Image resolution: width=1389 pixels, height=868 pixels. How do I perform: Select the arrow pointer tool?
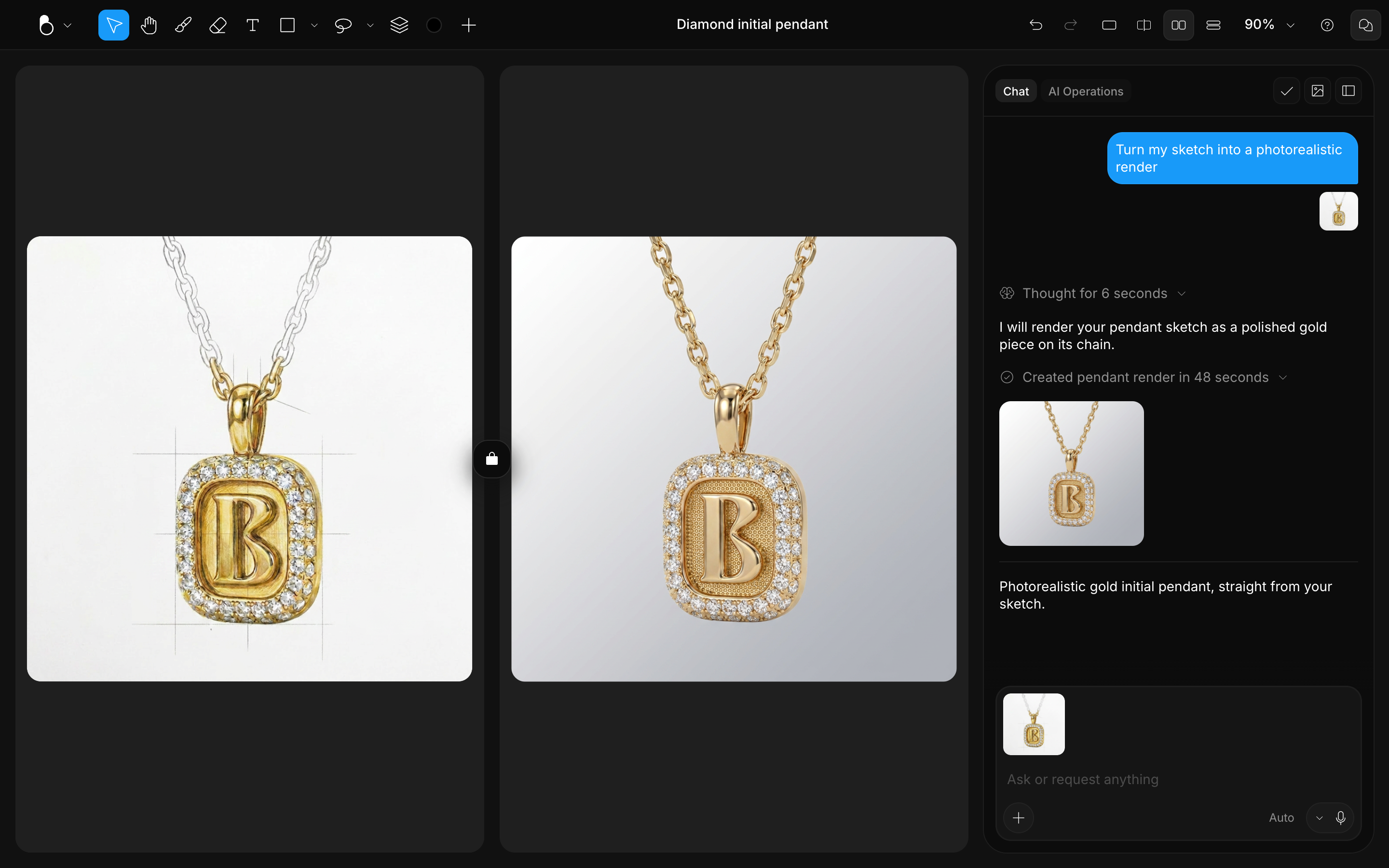click(x=114, y=25)
